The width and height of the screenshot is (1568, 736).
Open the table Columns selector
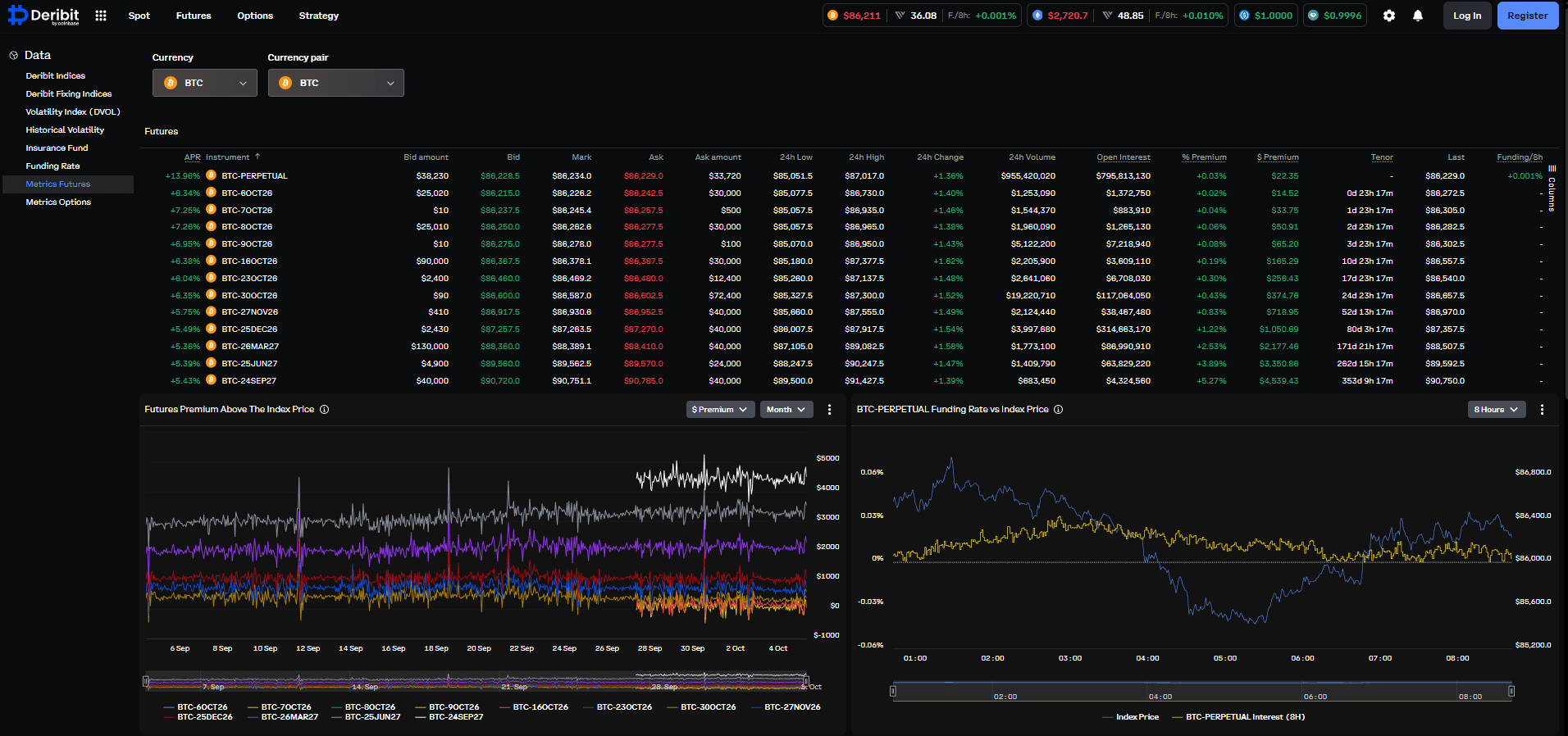pos(1552,189)
